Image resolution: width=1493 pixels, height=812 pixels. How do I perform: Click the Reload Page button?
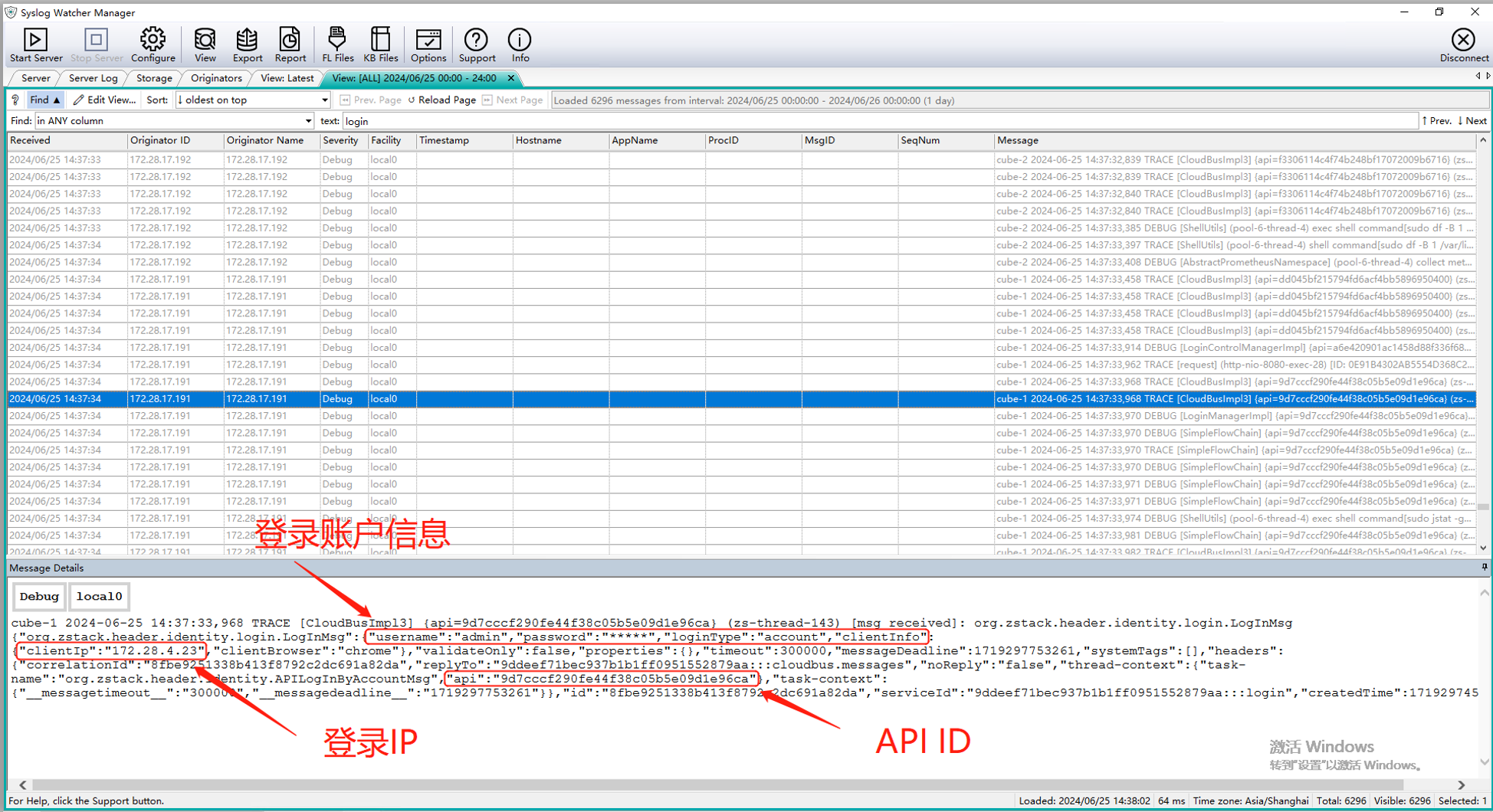click(x=441, y=100)
